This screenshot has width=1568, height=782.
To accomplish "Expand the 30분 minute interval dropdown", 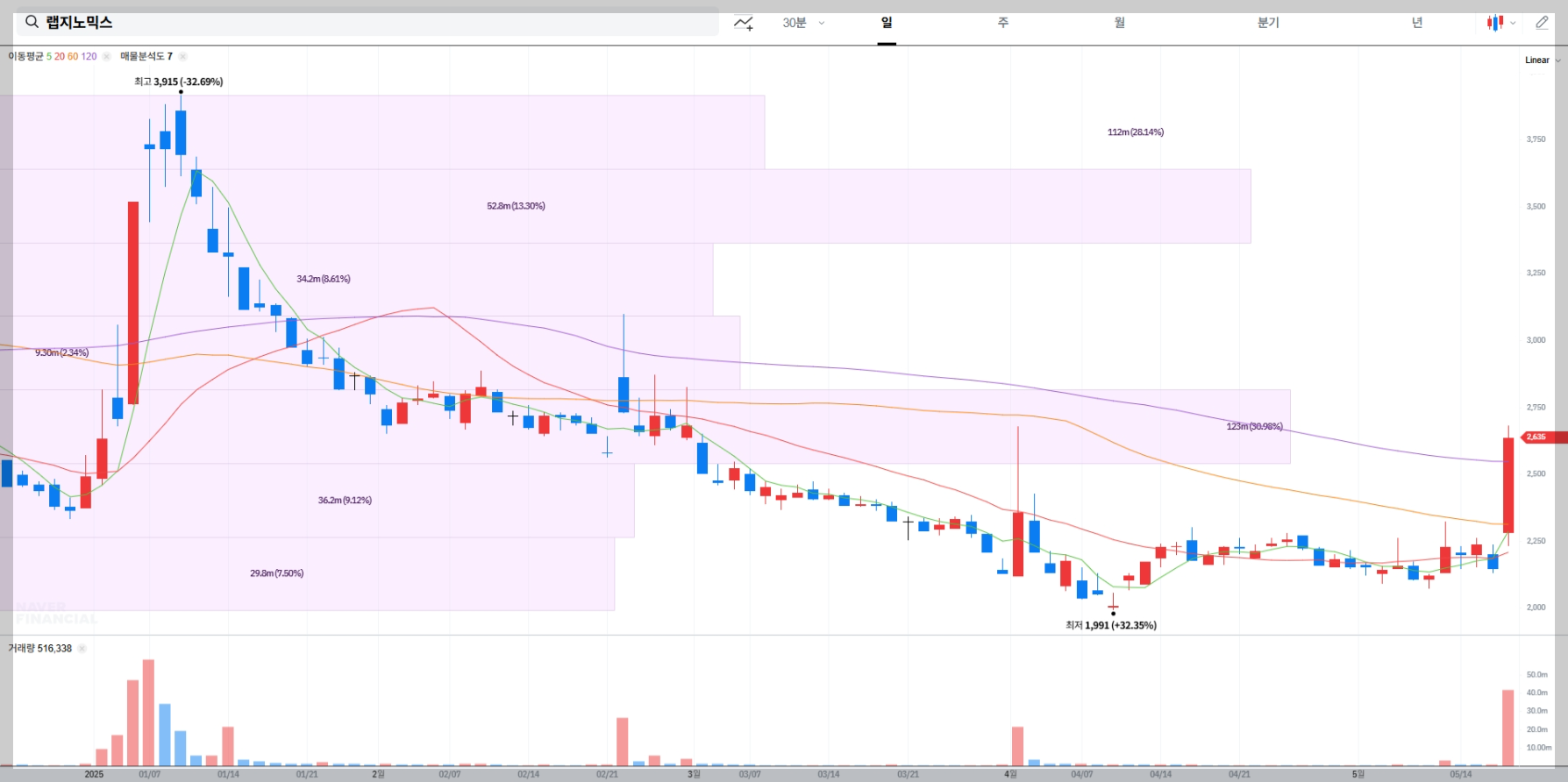I will 803,23.
